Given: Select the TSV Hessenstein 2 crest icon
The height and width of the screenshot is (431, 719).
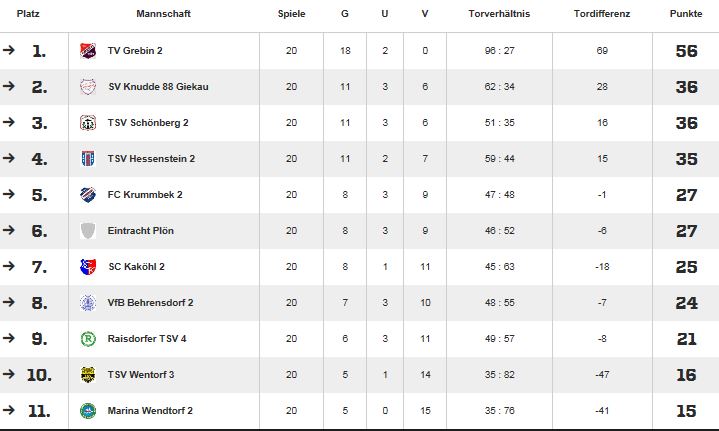Looking at the screenshot, I should [88, 159].
